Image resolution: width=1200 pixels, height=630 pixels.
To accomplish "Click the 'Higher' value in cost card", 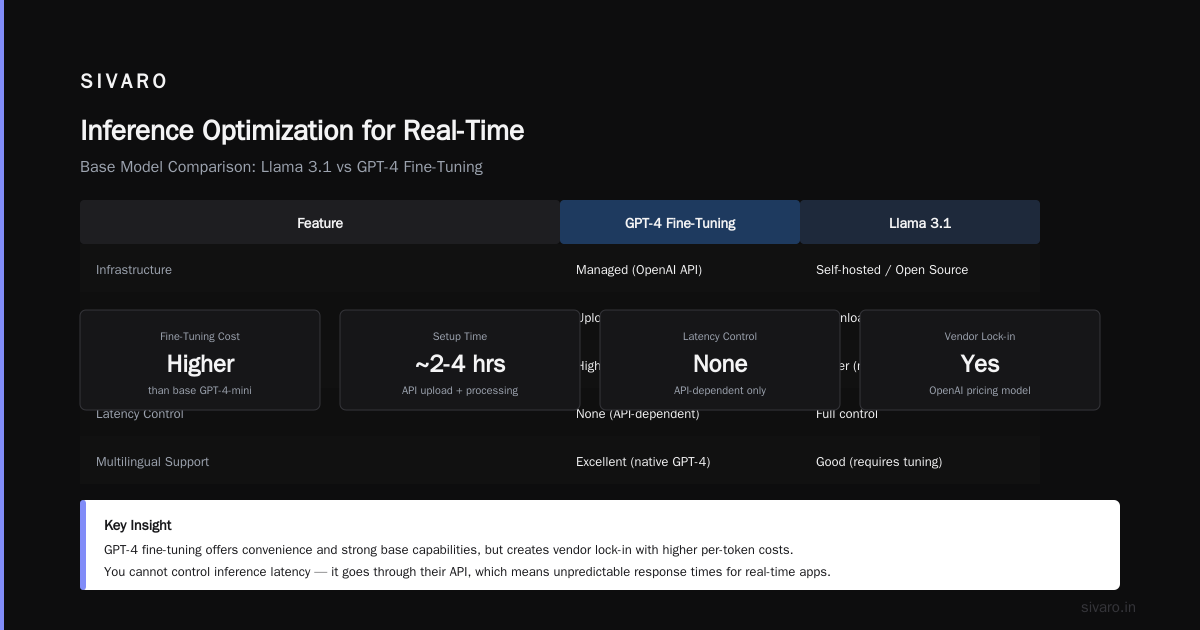I will (x=200, y=364).
